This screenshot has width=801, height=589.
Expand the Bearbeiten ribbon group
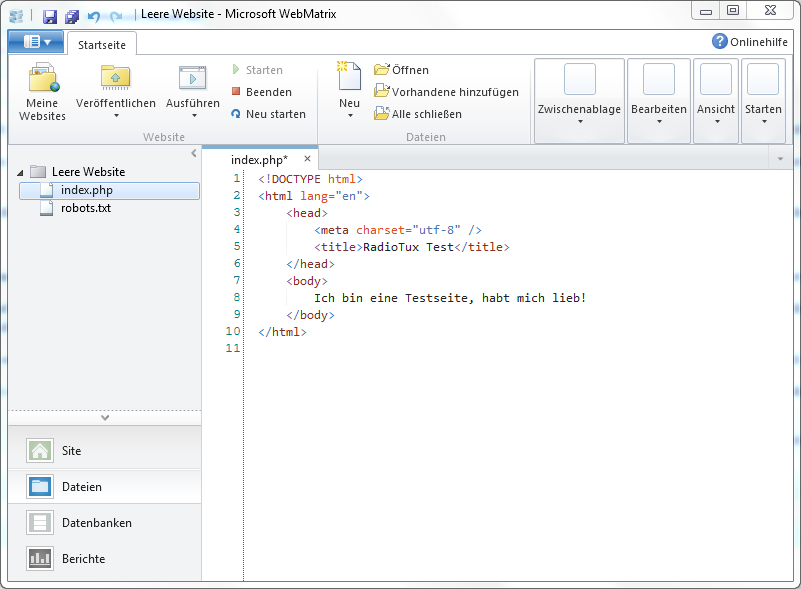click(659, 101)
